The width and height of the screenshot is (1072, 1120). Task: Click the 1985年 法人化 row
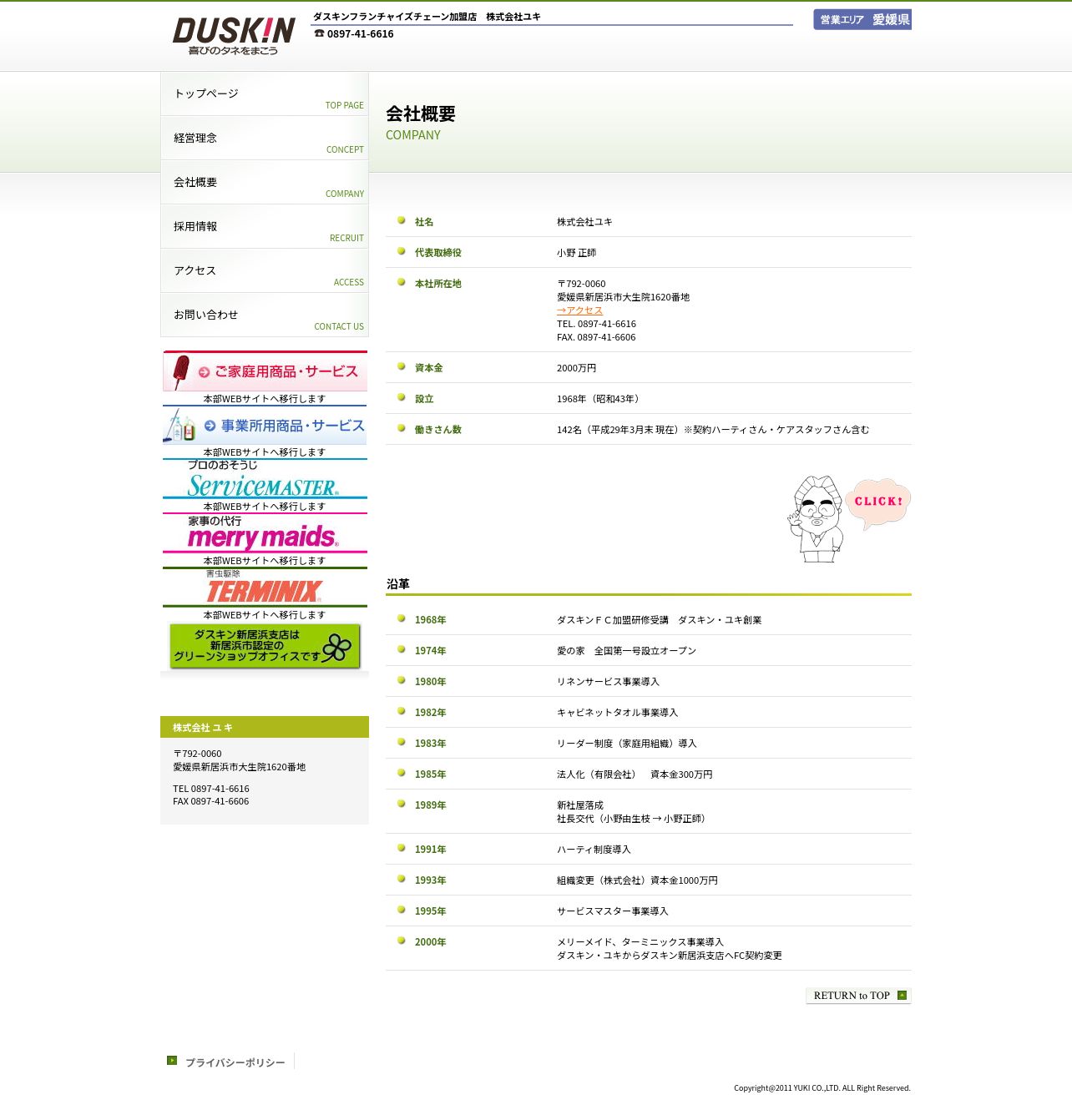pos(649,774)
